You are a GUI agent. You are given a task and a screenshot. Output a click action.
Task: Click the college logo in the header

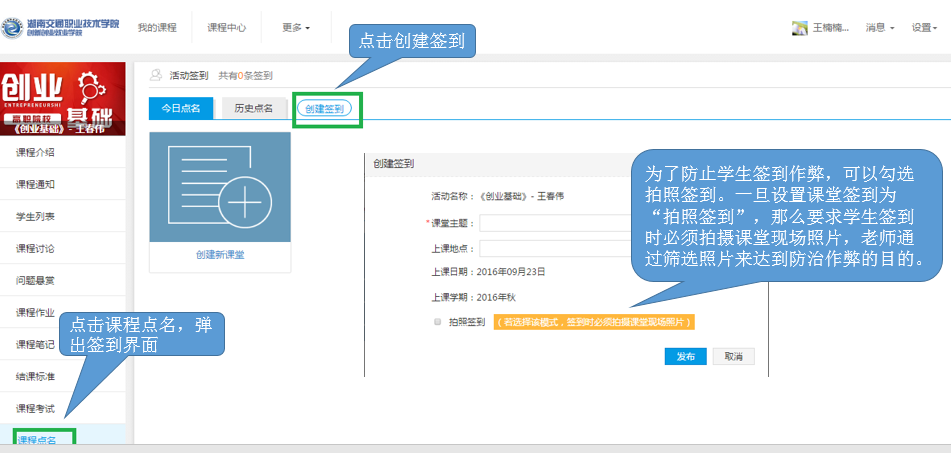(x=60, y=27)
